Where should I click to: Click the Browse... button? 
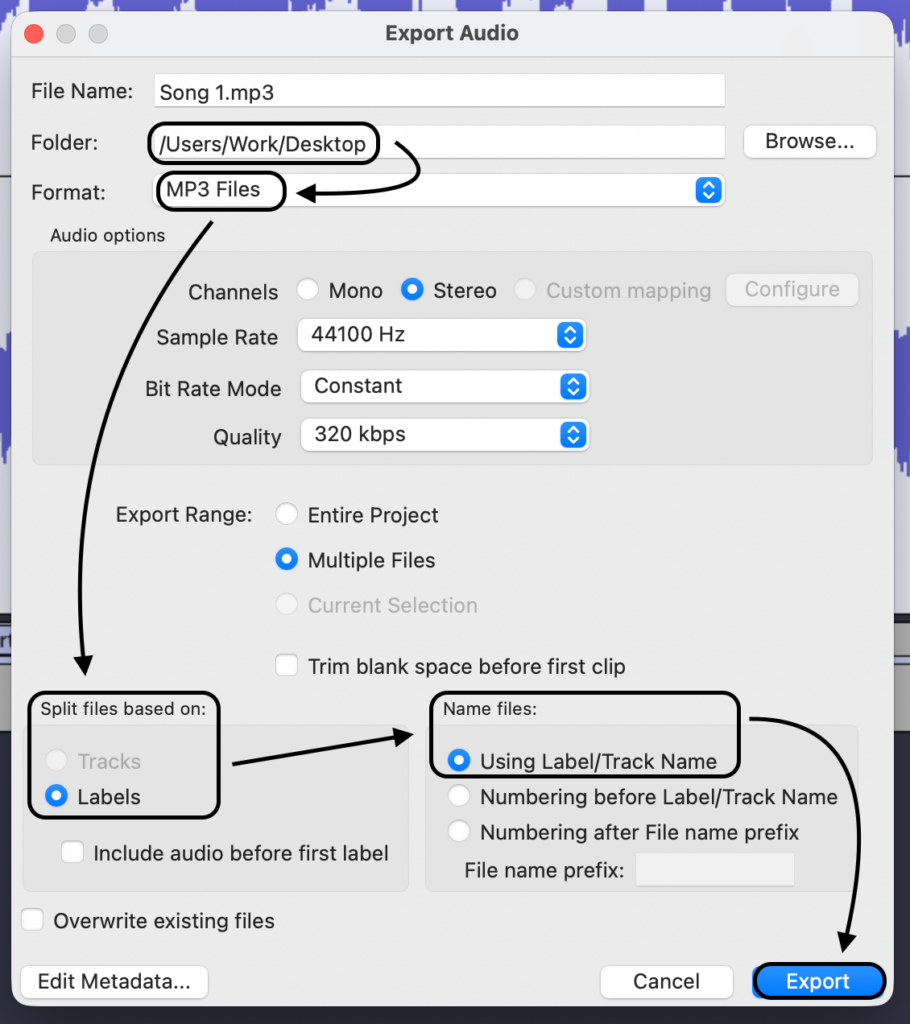tap(809, 142)
